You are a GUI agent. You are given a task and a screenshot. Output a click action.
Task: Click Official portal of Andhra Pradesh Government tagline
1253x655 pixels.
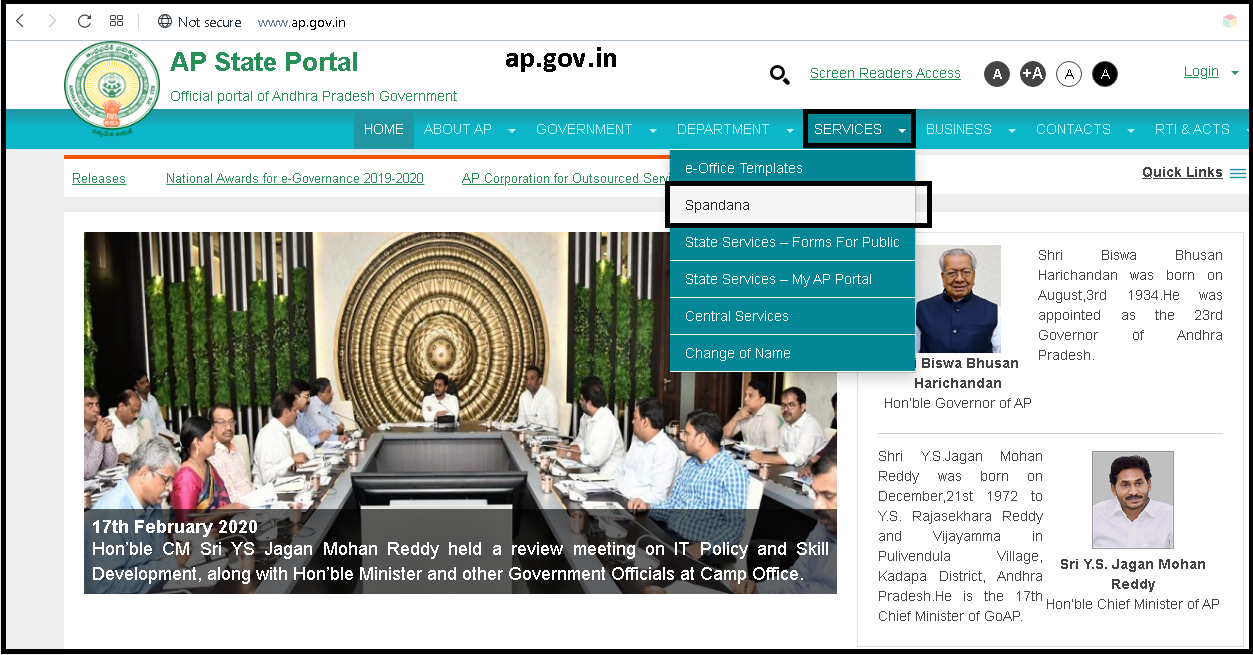[x=314, y=96]
